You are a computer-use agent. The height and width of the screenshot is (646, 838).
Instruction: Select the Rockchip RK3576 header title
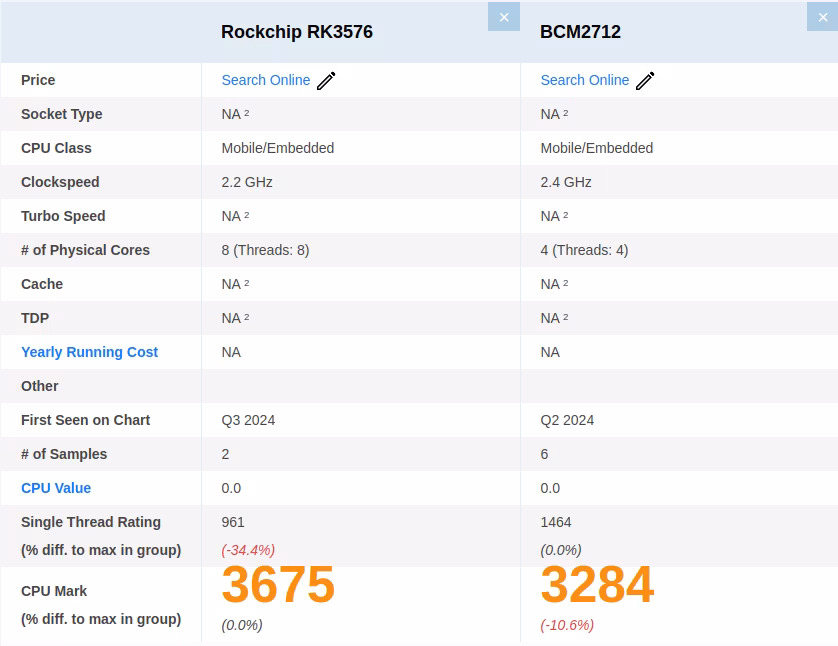coord(297,32)
